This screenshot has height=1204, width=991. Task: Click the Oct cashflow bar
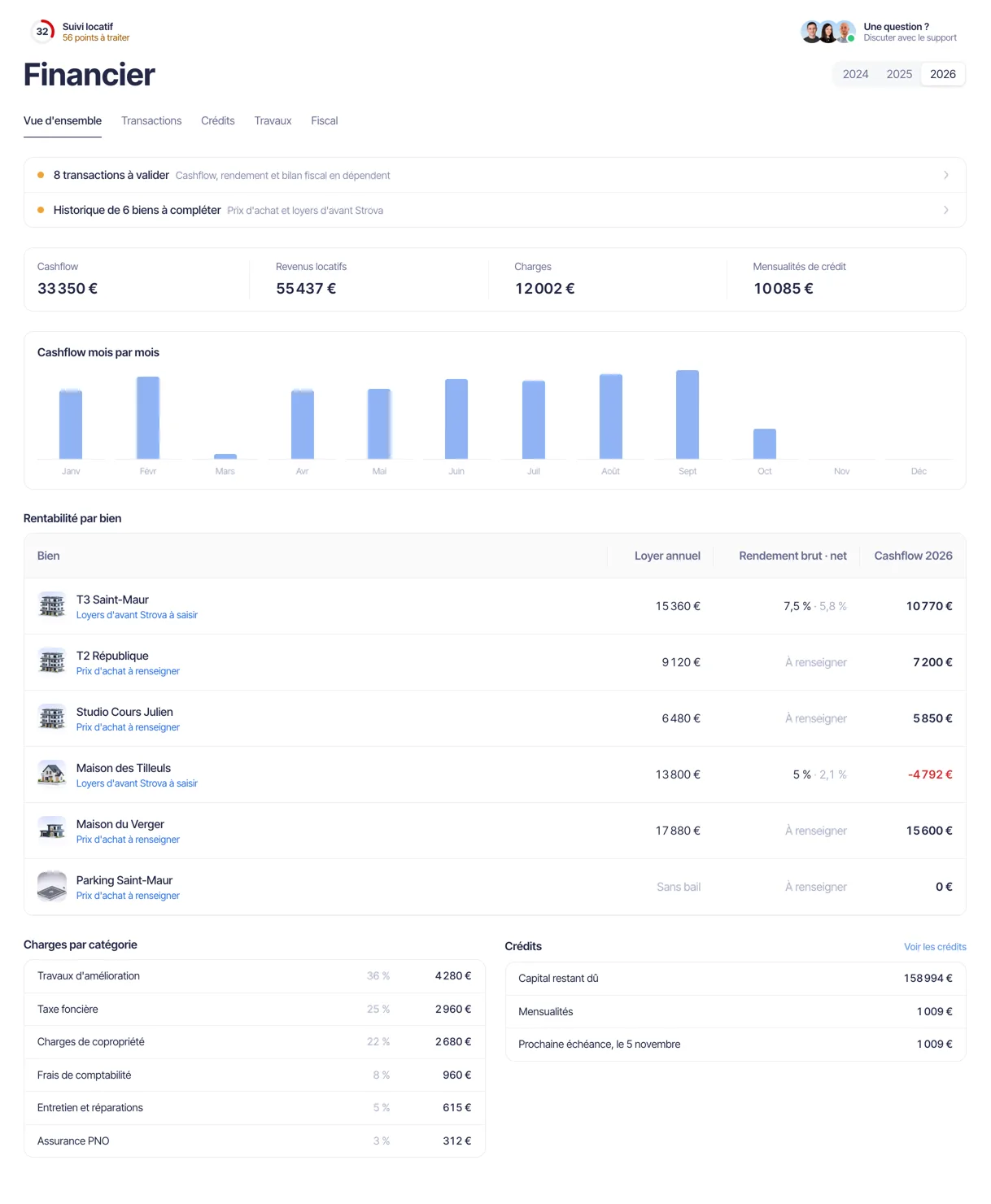tap(765, 444)
